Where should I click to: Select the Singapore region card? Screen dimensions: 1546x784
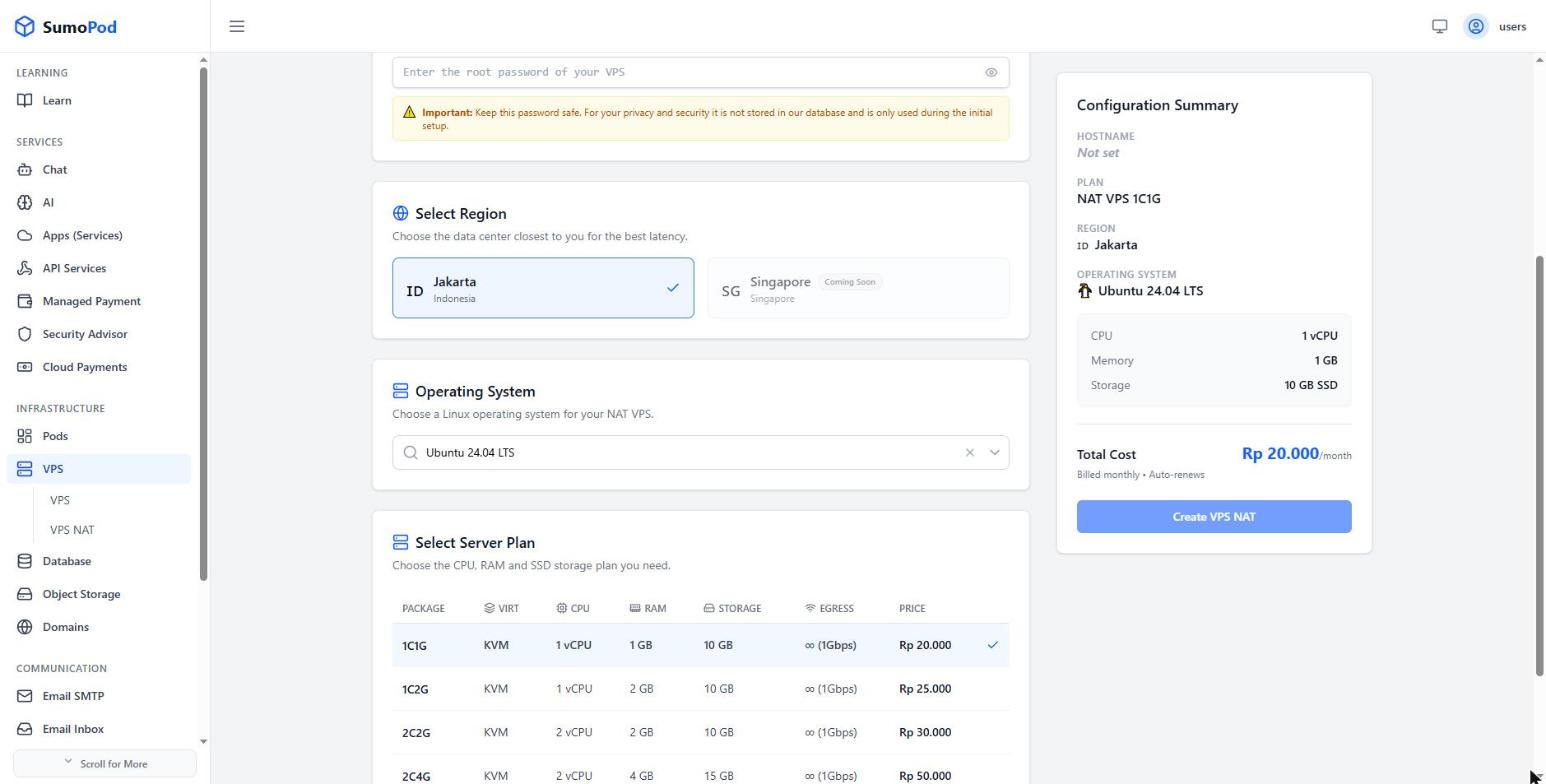pyautogui.click(x=858, y=288)
